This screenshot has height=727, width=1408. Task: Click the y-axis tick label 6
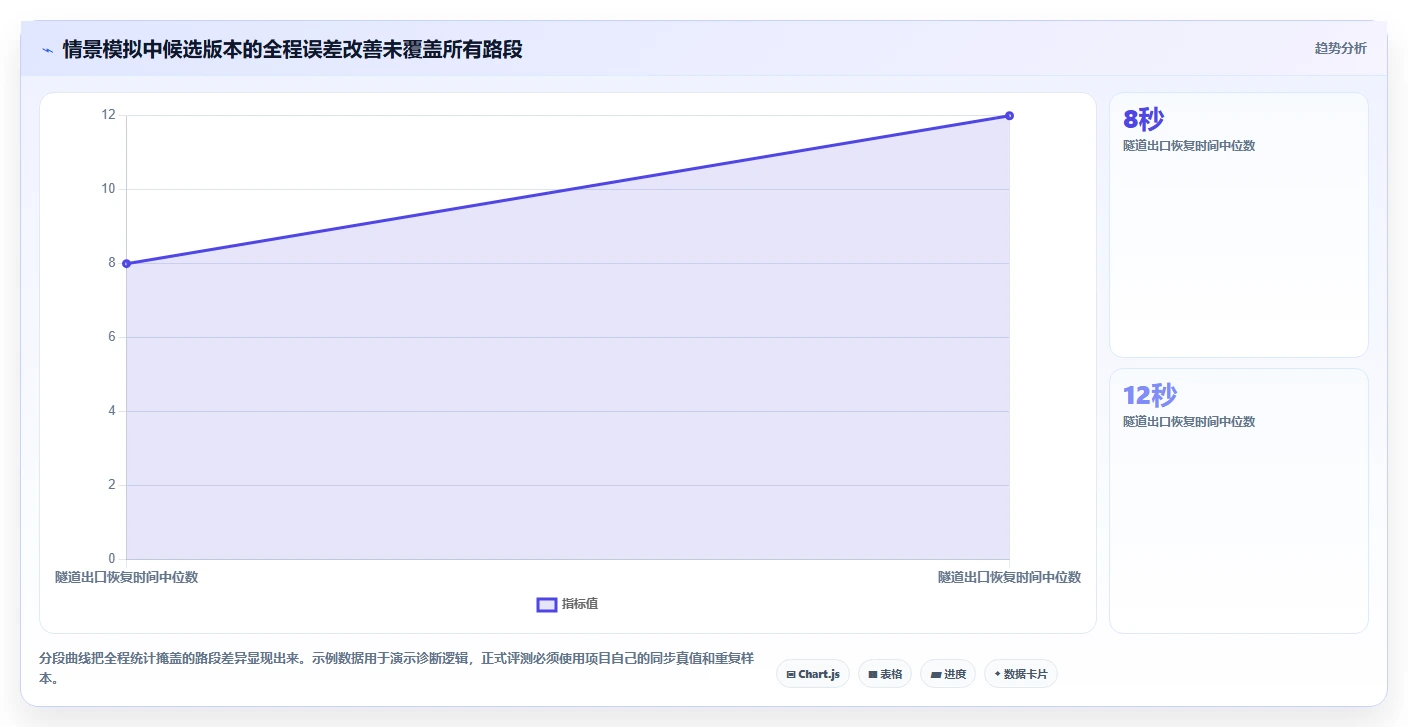(112, 337)
